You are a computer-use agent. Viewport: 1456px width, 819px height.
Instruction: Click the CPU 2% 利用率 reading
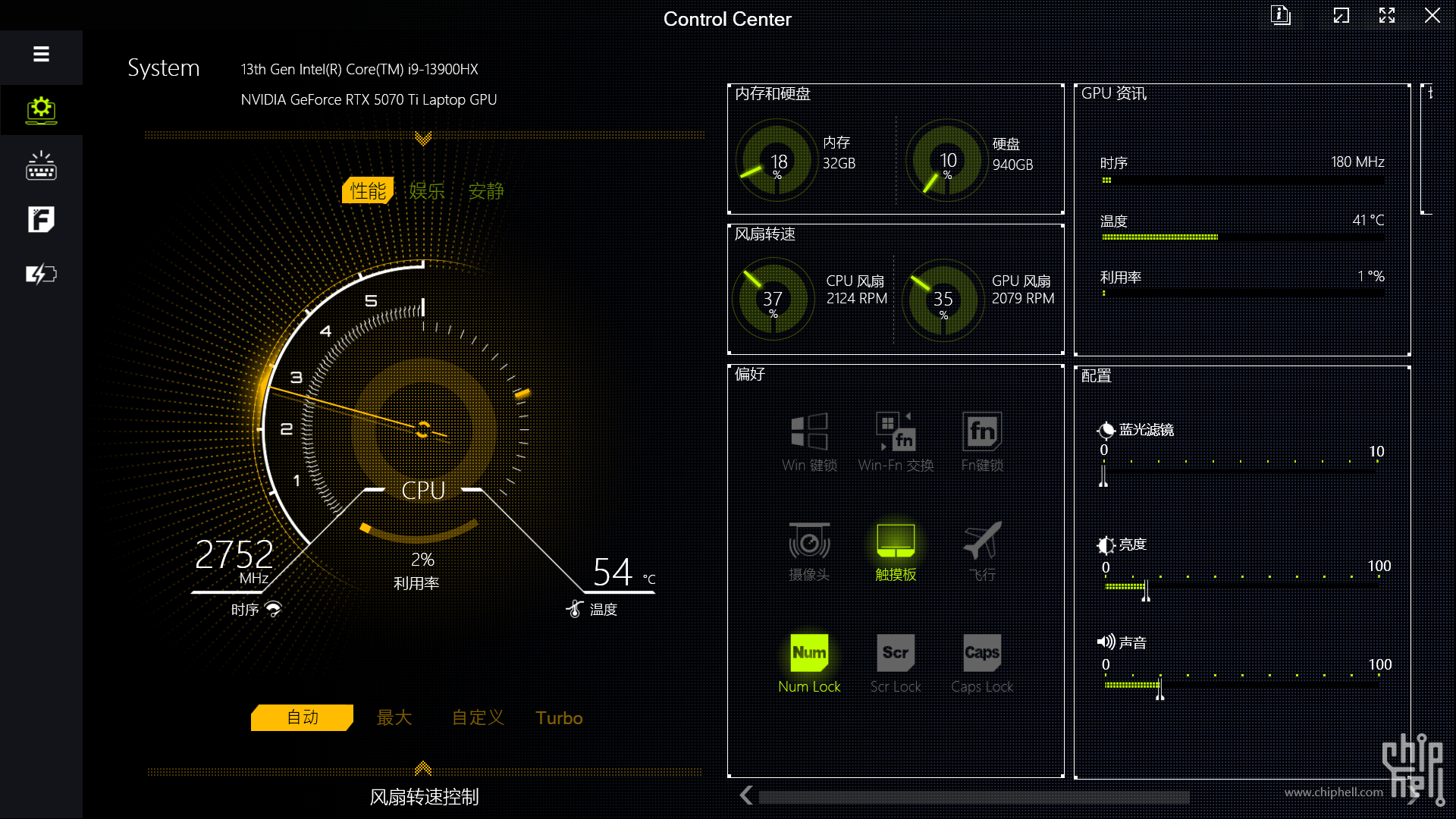pos(417,570)
